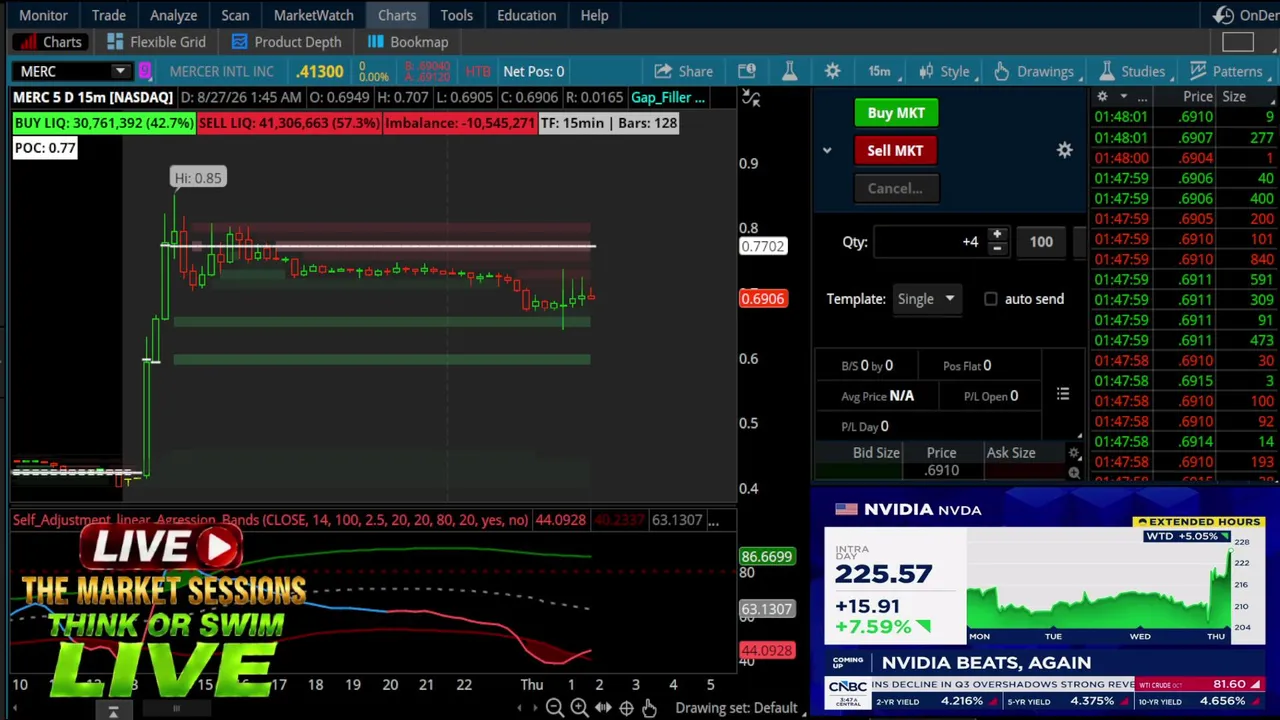The height and width of the screenshot is (720, 1280).
Task: Select the Charts sub-tab with candlestick icon
Action: (50, 42)
